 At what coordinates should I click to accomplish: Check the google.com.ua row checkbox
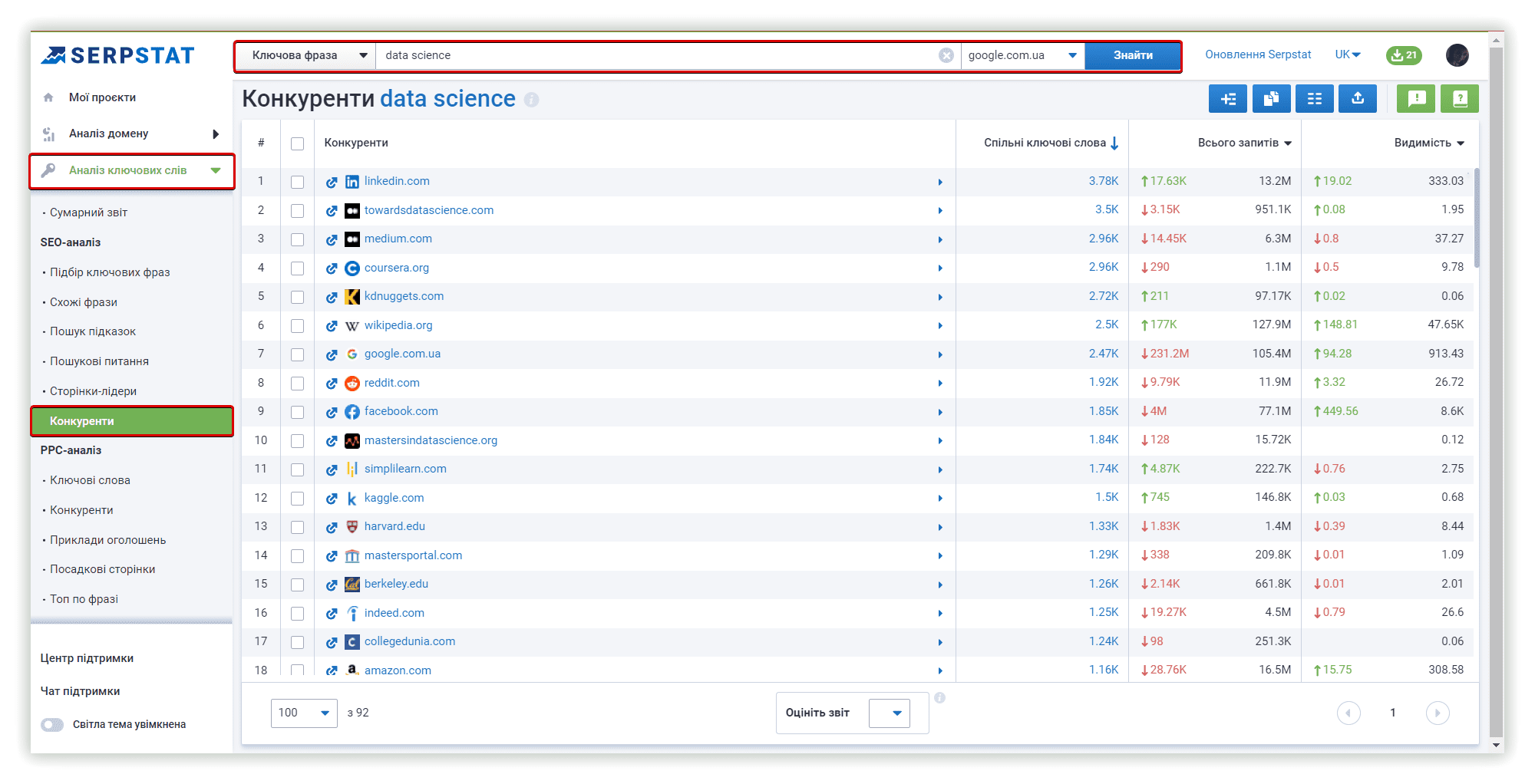298,354
